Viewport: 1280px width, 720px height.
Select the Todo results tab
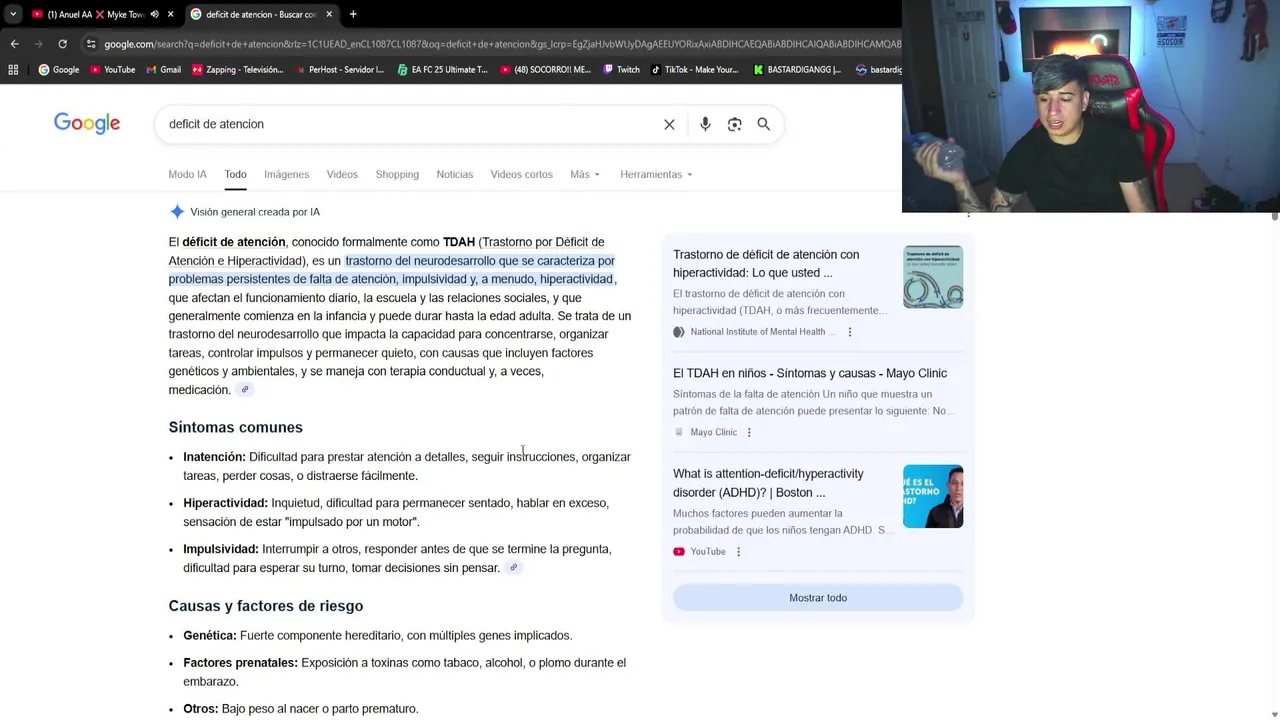(x=235, y=174)
